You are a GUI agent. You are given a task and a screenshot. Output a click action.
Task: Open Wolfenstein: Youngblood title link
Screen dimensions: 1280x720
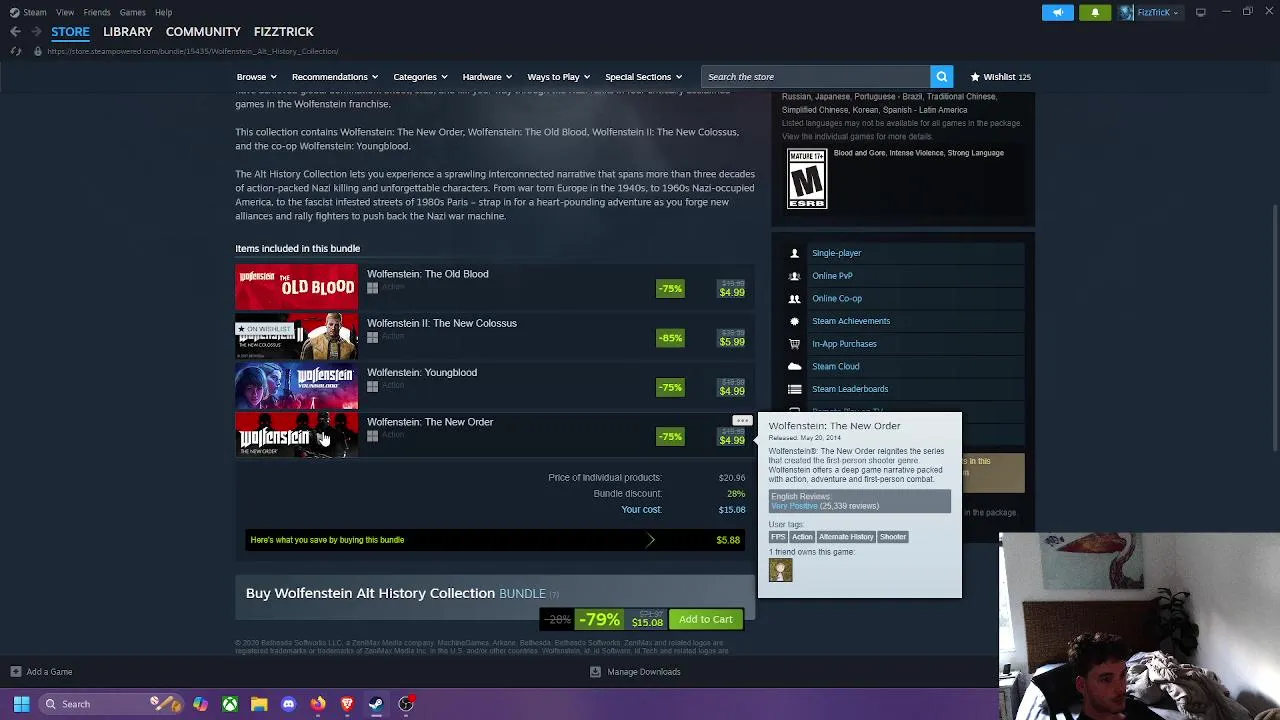point(422,372)
